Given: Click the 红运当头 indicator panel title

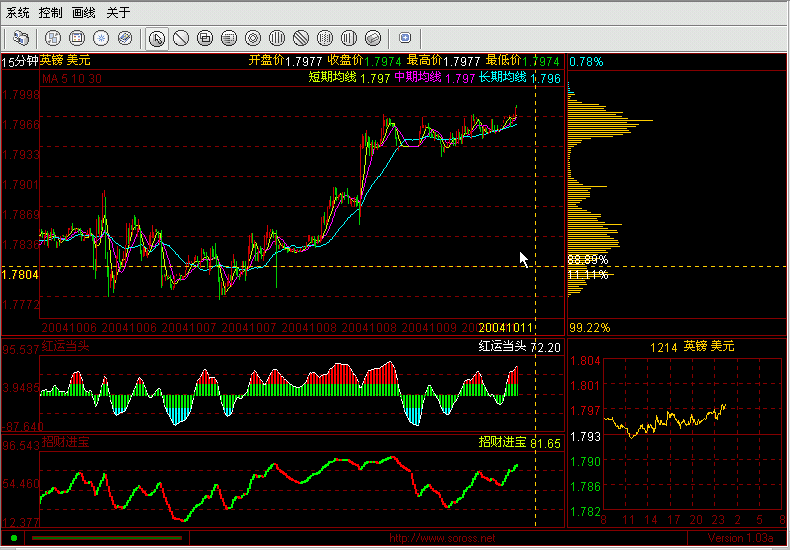Looking at the screenshot, I should tap(65, 347).
